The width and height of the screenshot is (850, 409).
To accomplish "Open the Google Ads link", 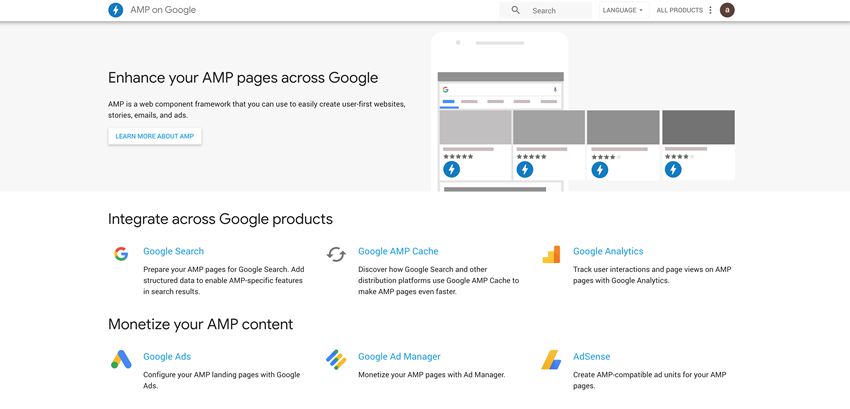I will [167, 356].
